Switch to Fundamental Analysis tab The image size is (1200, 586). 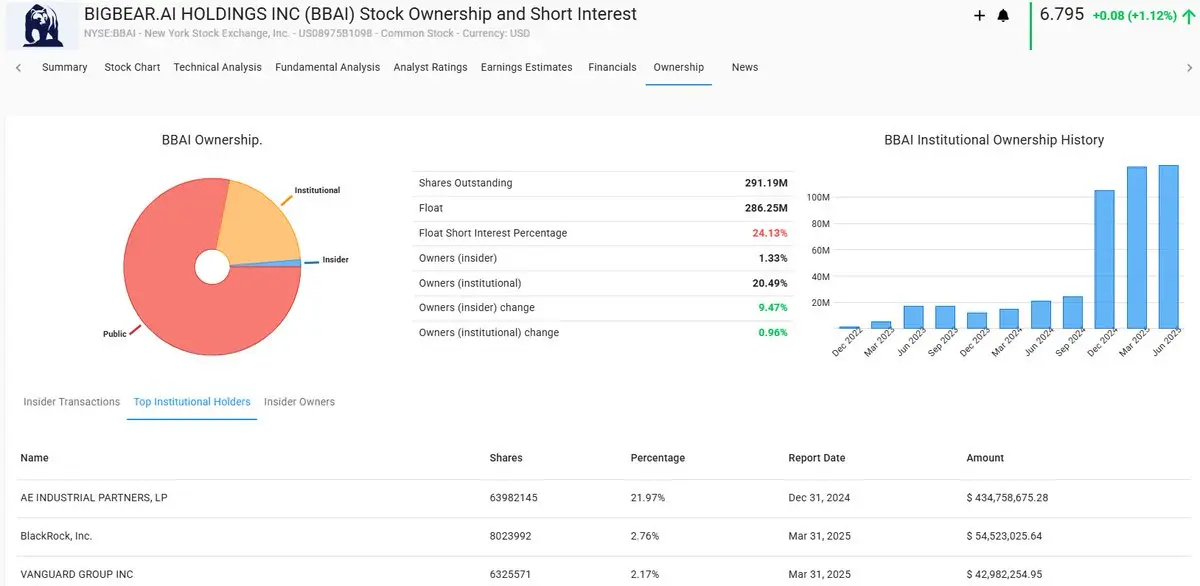tap(327, 67)
